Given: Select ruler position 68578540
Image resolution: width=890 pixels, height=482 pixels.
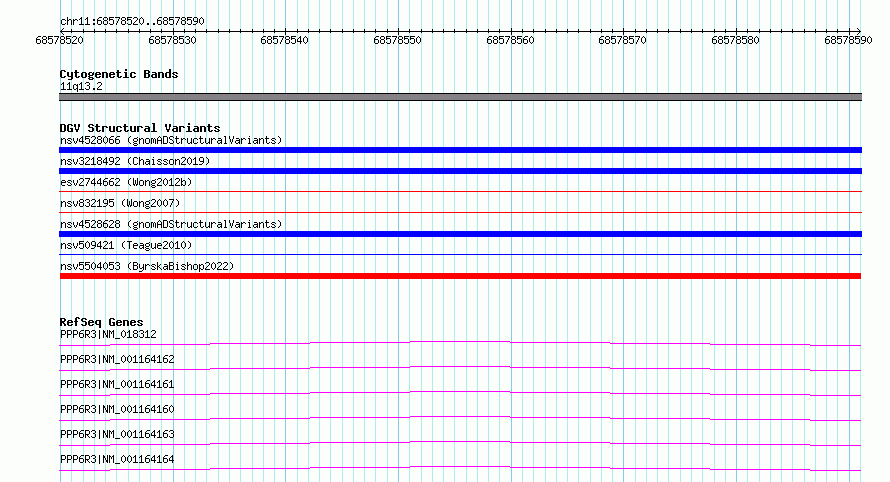Looking at the screenshot, I should tap(284, 40).
